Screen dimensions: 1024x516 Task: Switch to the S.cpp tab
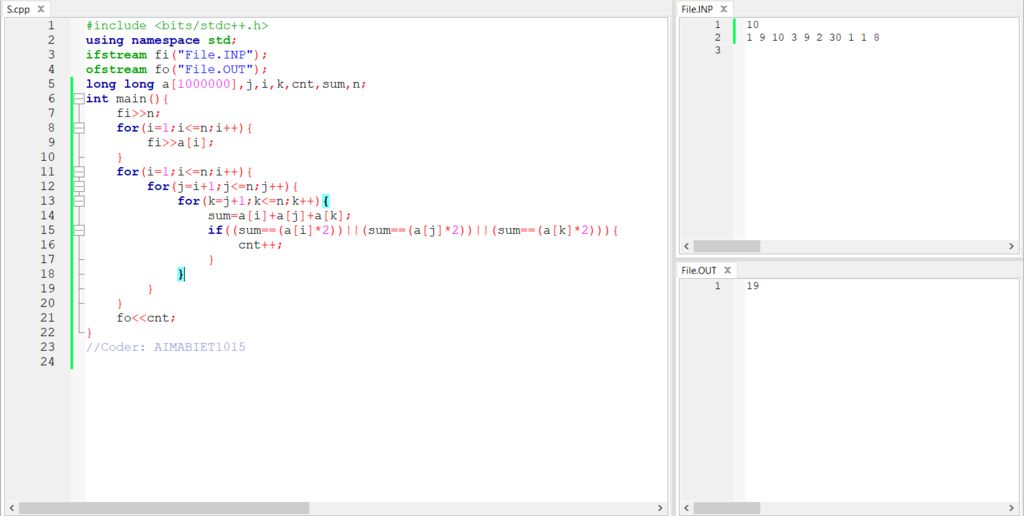(18, 9)
